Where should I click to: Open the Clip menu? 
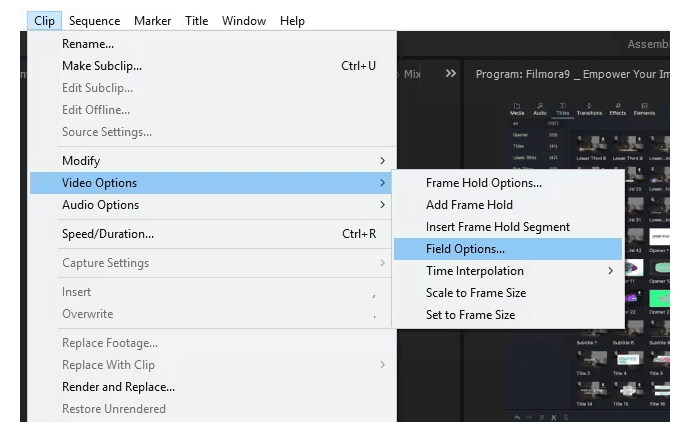pos(45,21)
